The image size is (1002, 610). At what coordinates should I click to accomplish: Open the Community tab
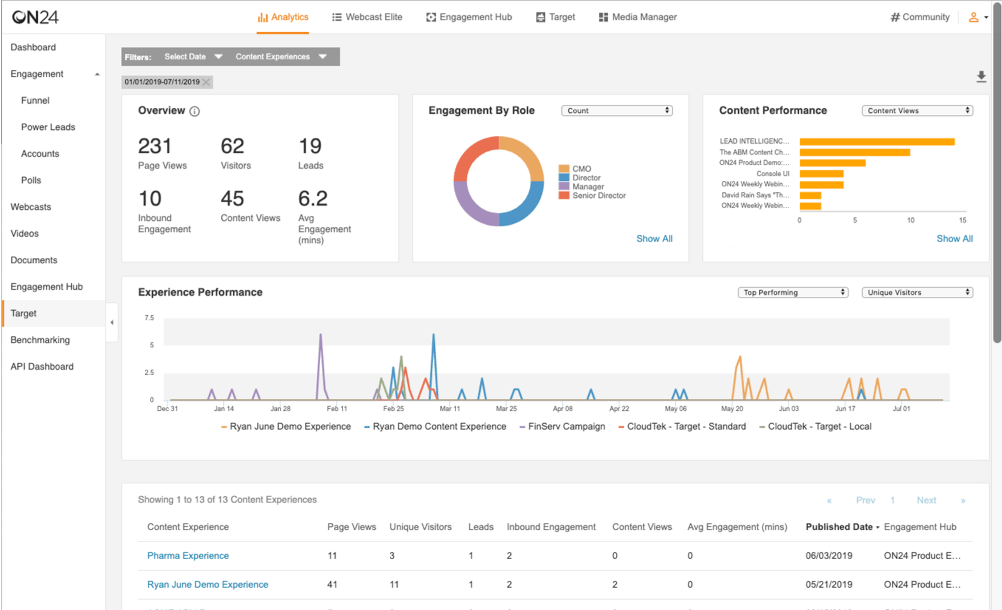[x=920, y=17]
